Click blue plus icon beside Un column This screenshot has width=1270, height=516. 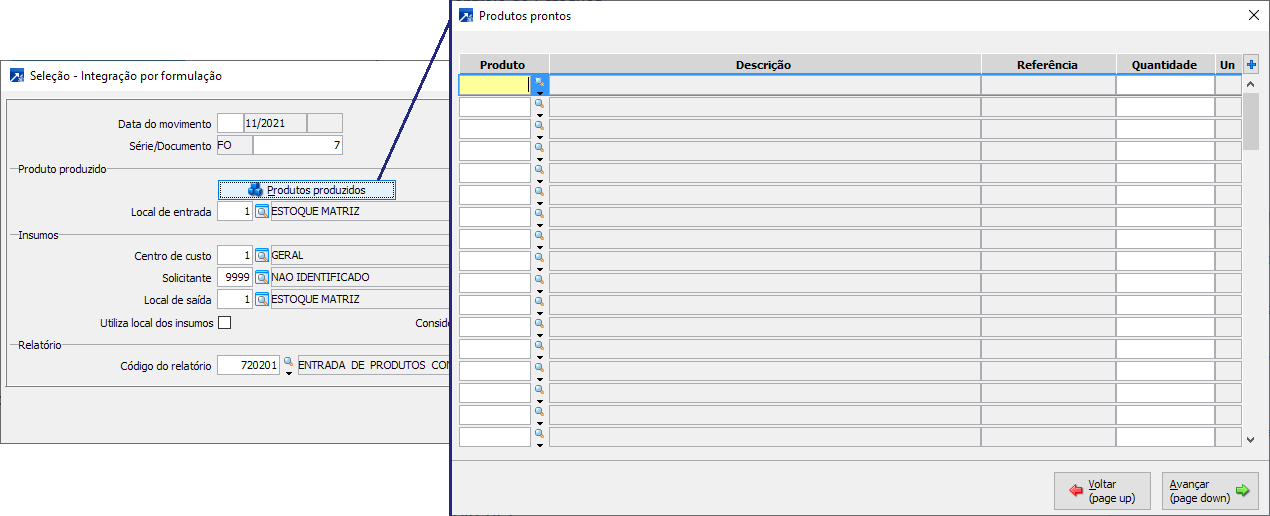pos(1251,65)
